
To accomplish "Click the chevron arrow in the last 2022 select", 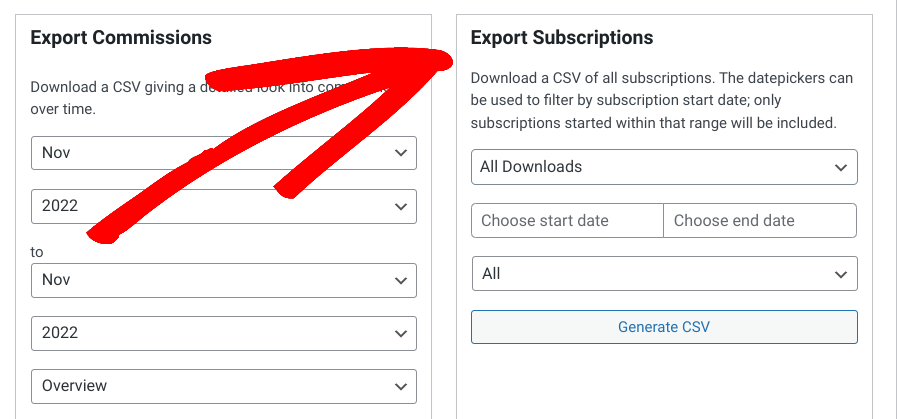I will (x=400, y=334).
